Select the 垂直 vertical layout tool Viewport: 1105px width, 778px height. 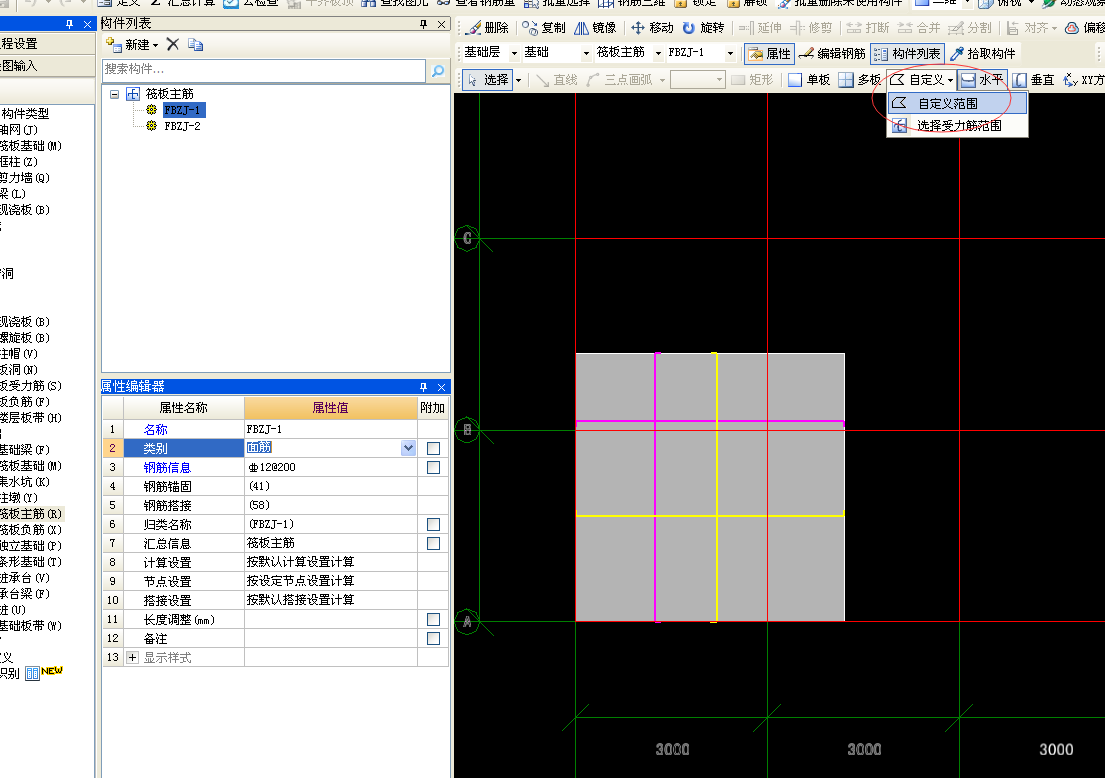point(1034,80)
